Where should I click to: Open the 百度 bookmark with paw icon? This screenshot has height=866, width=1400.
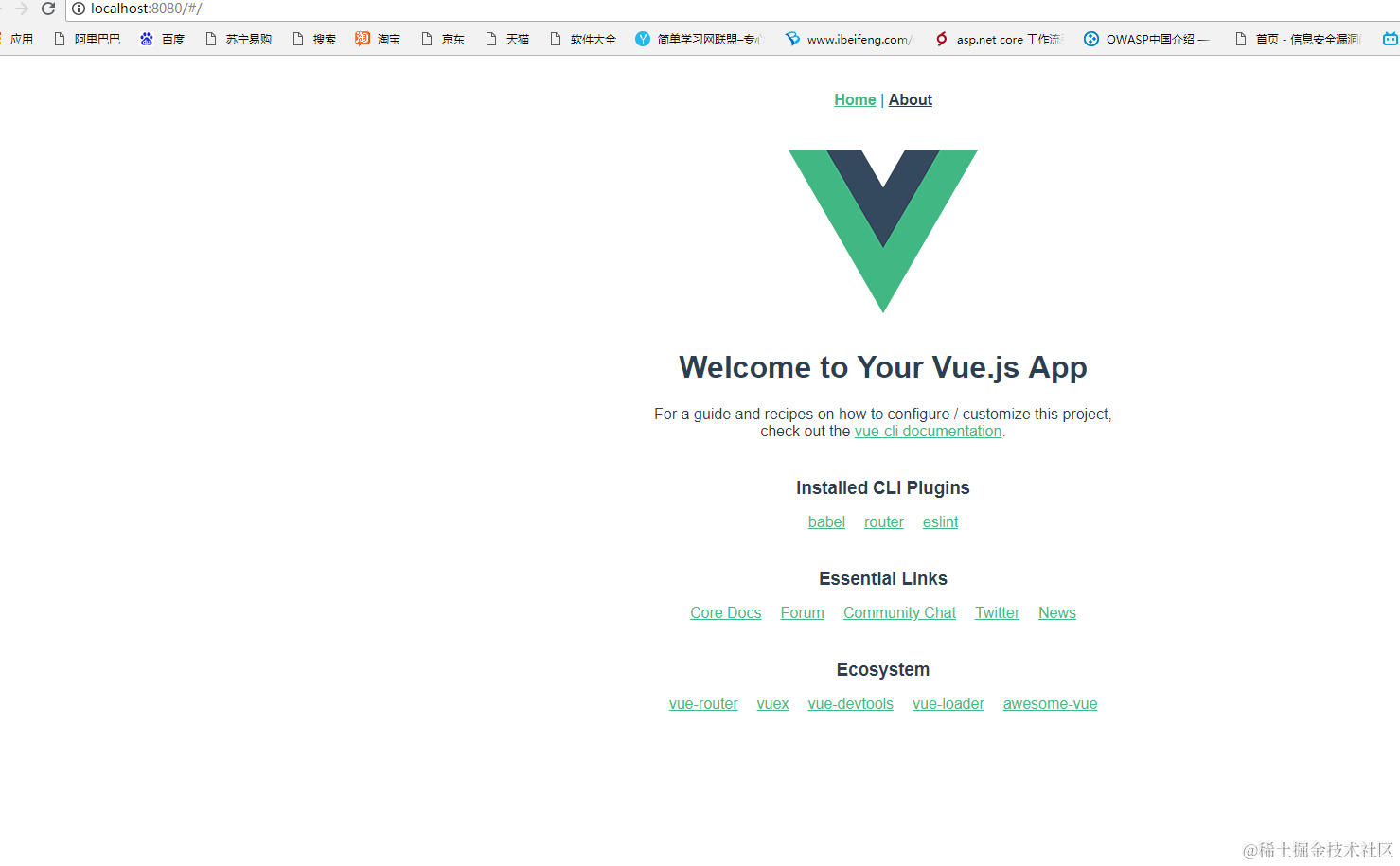pyautogui.click(x=162, y=39)
